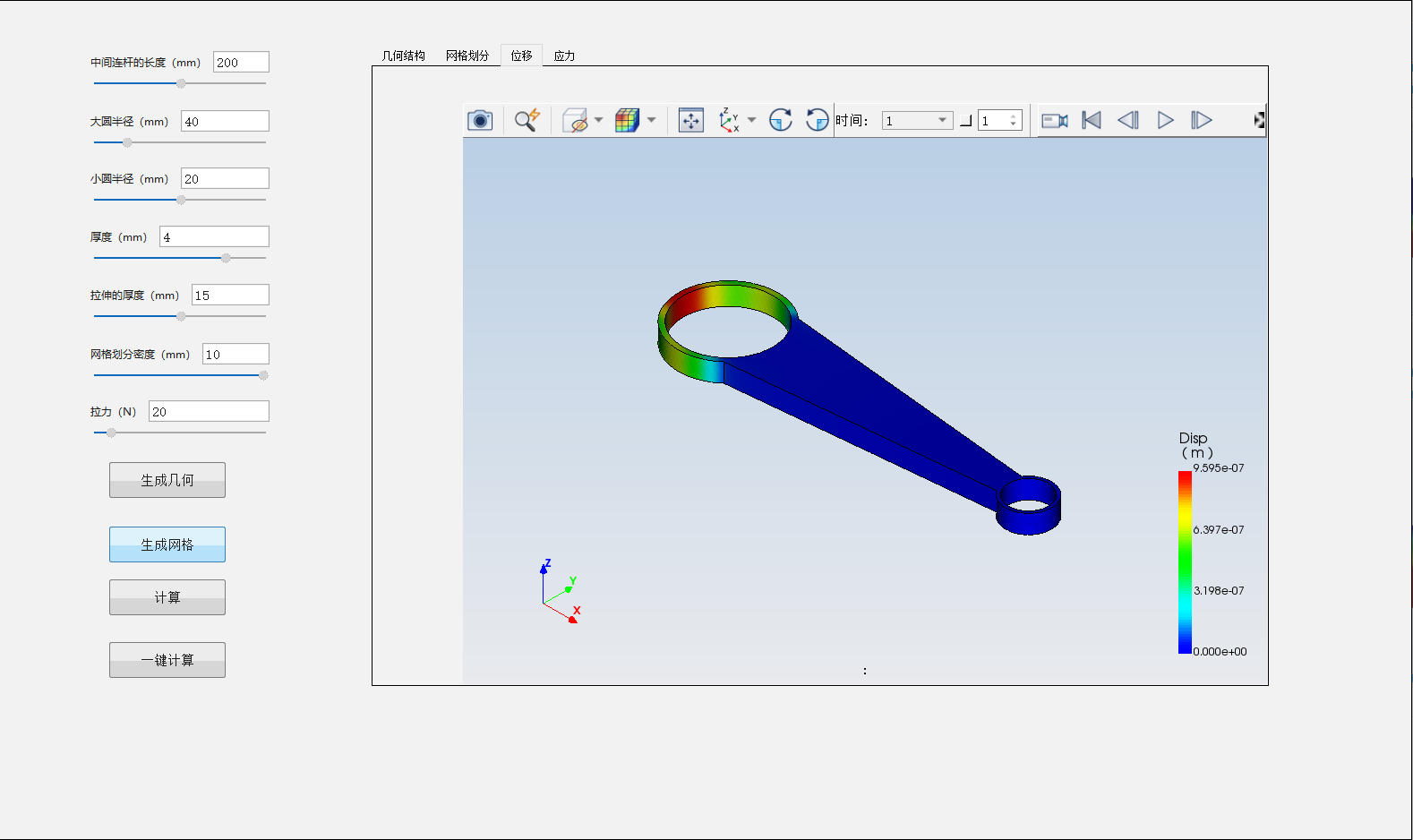Switch to the 几何结构 tab
The image size is (1413, 840).
point(403,56)
